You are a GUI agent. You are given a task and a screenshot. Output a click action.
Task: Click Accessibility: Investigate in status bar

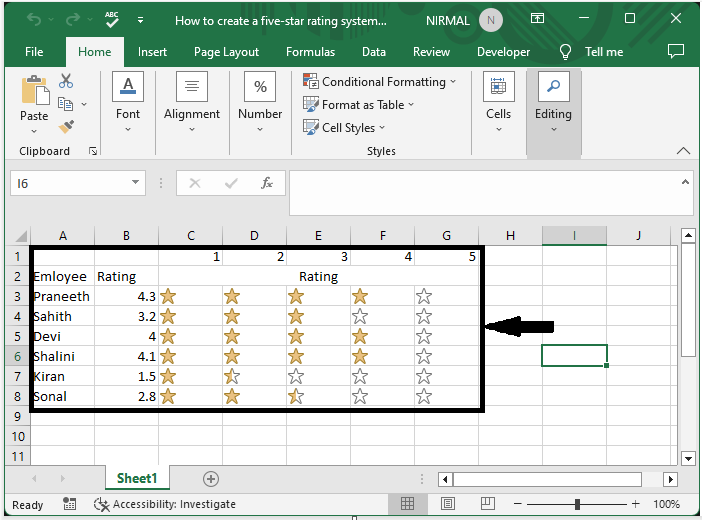[165, 504]
